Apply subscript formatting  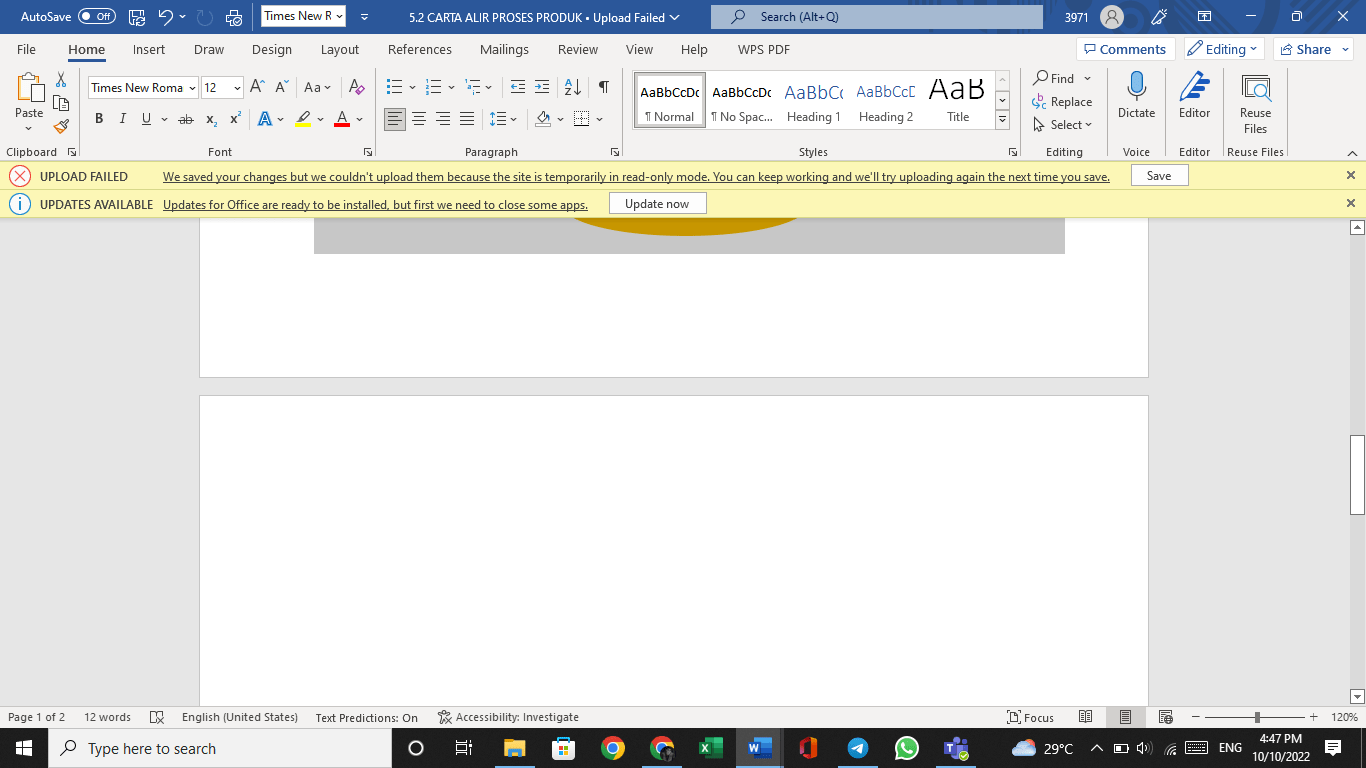(x=211, y=119)
